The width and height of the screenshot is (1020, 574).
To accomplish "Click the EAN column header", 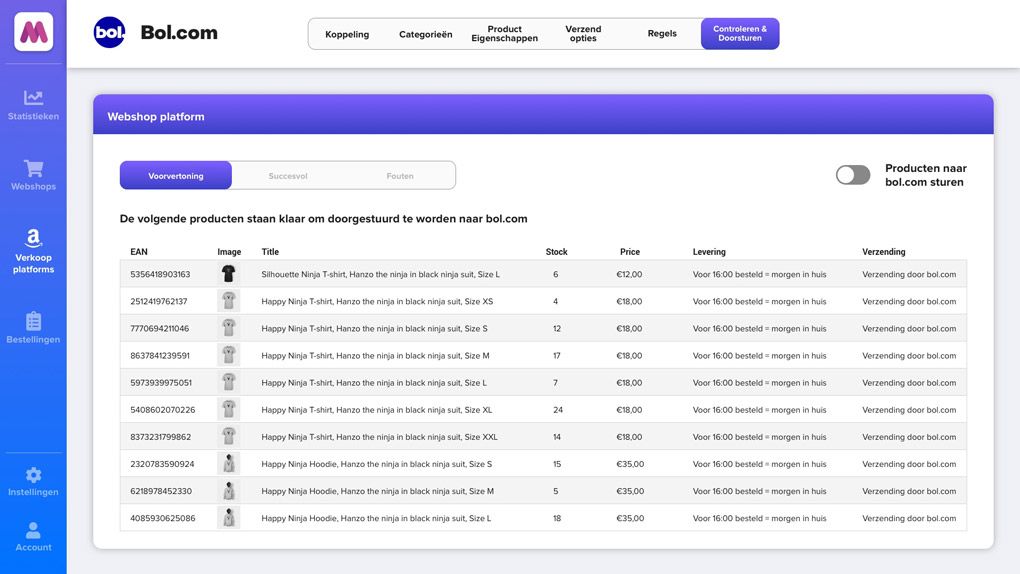I will click(x=139, y=252).
